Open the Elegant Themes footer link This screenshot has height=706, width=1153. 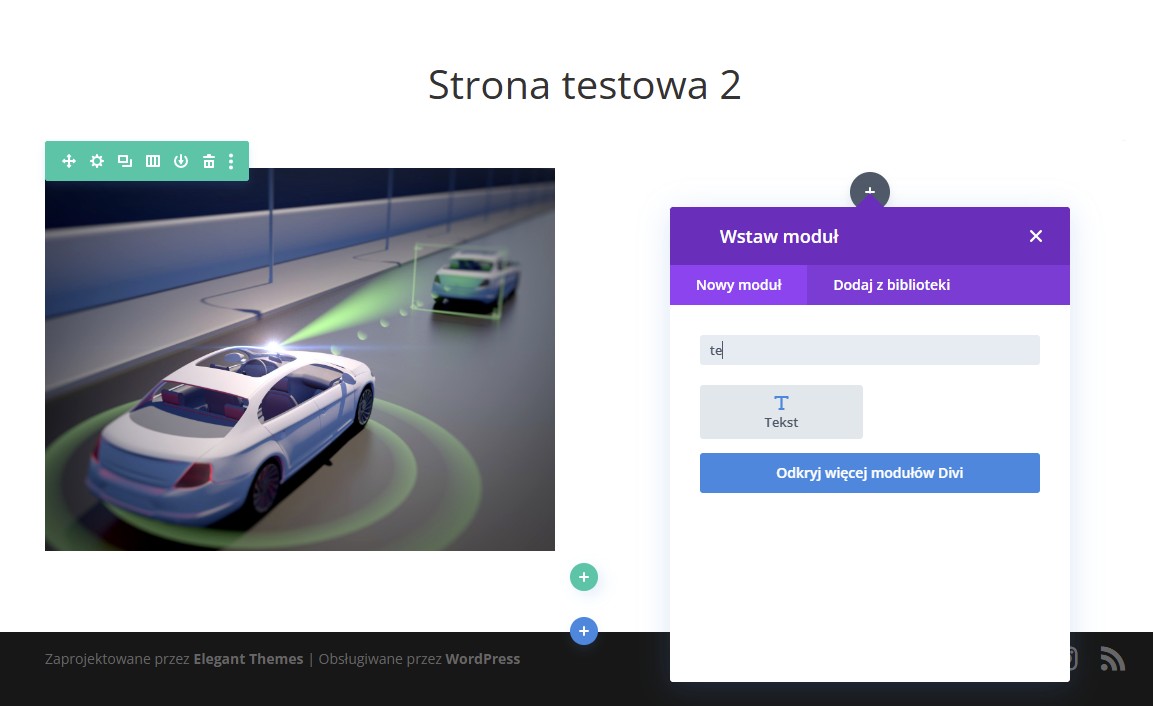[248, 659]
